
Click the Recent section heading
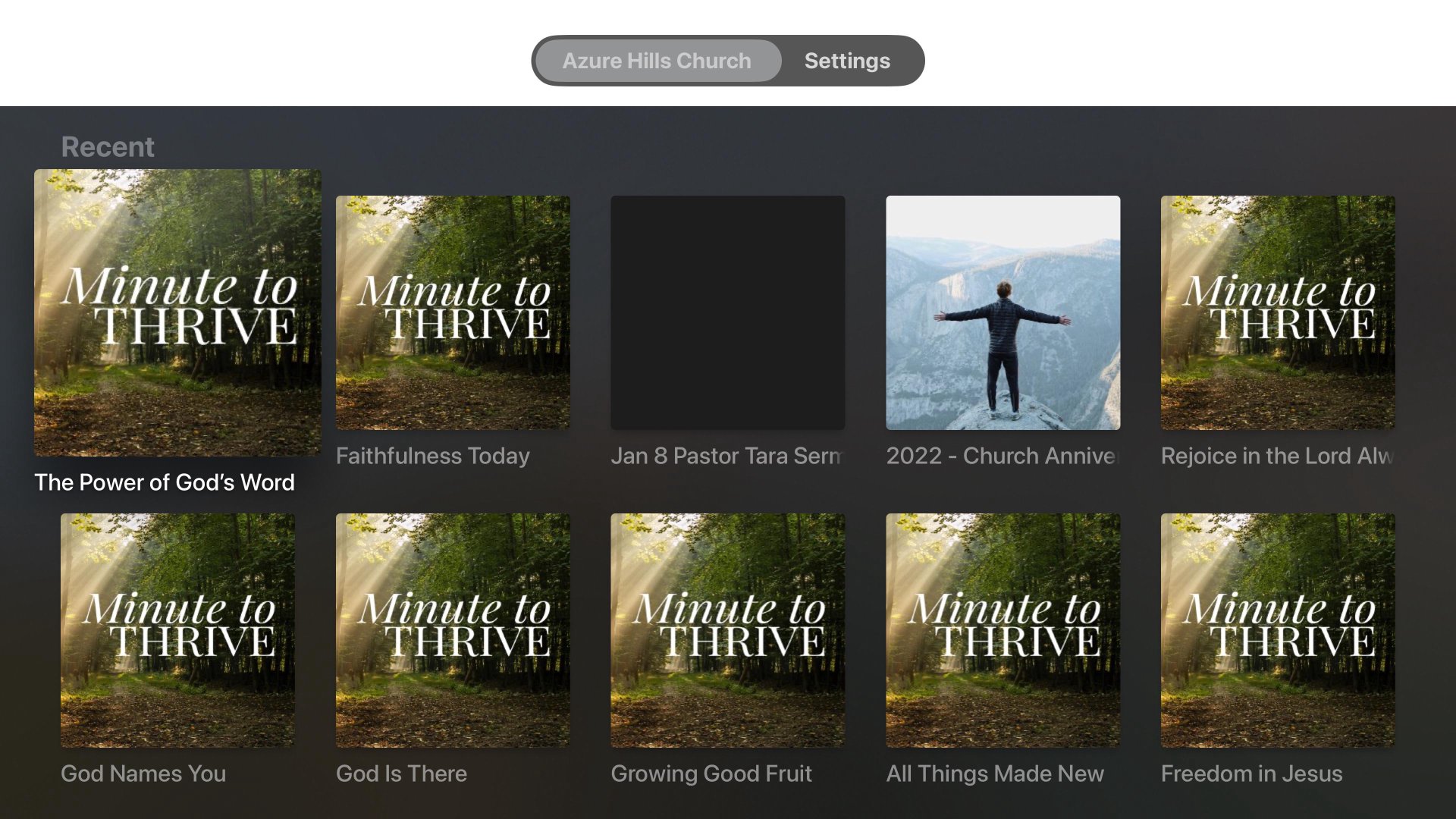coord(108,147)
